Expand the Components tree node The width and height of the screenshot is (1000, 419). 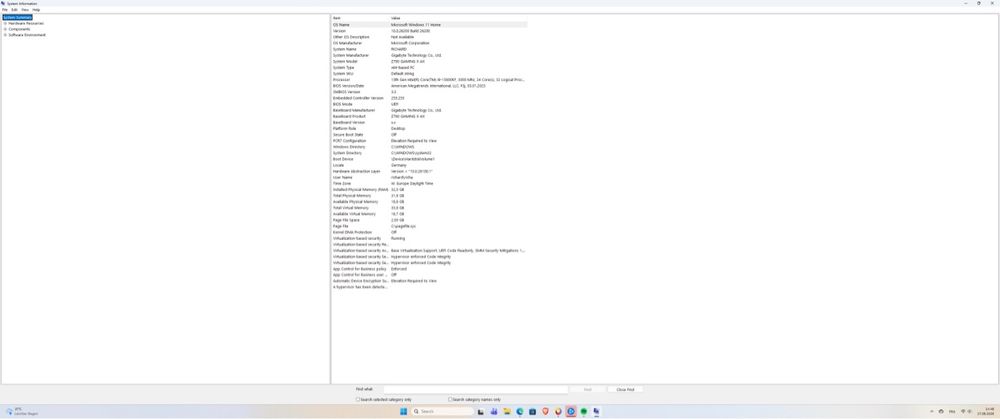5,29
